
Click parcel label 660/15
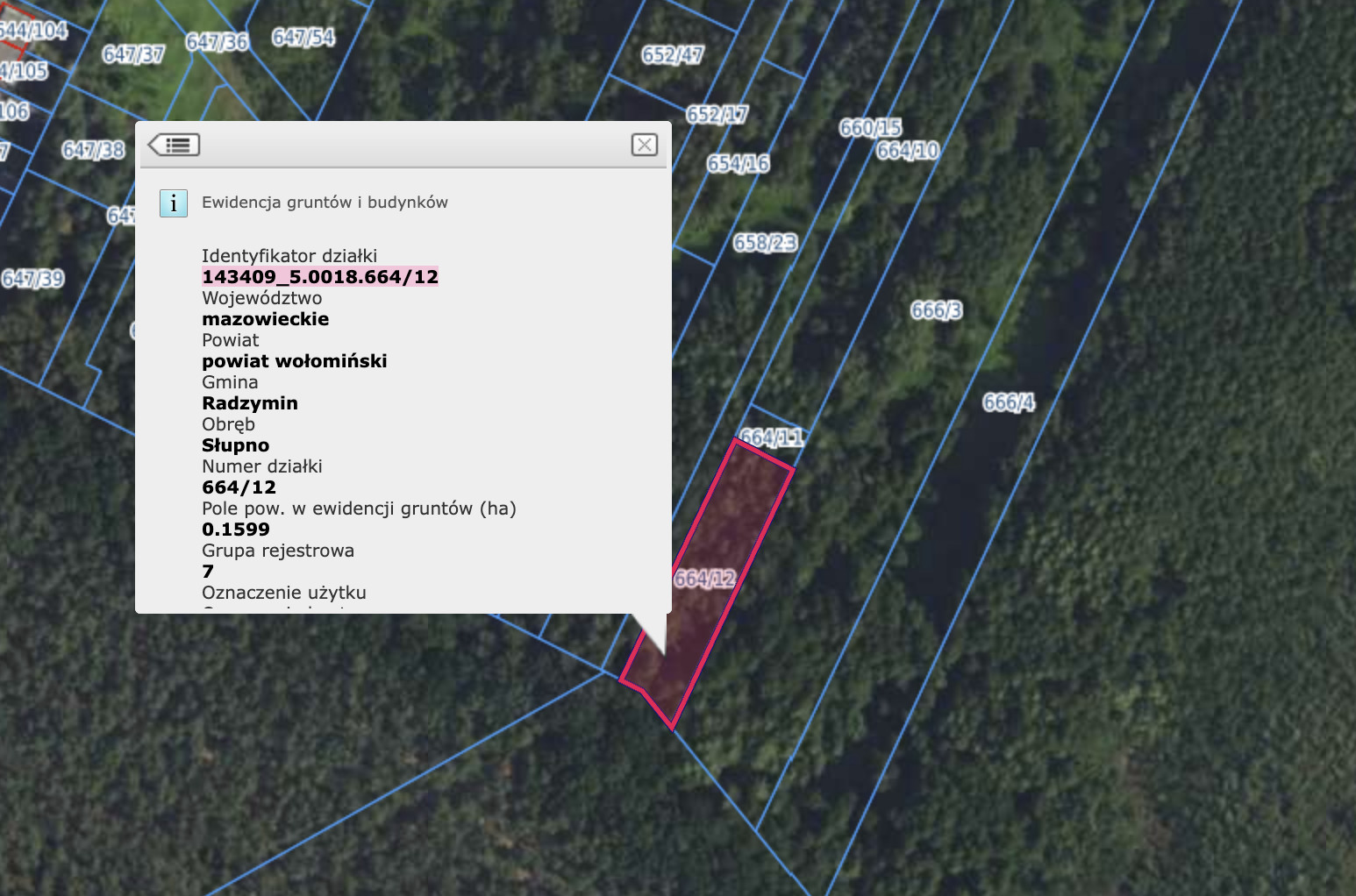tap(871, 128)
